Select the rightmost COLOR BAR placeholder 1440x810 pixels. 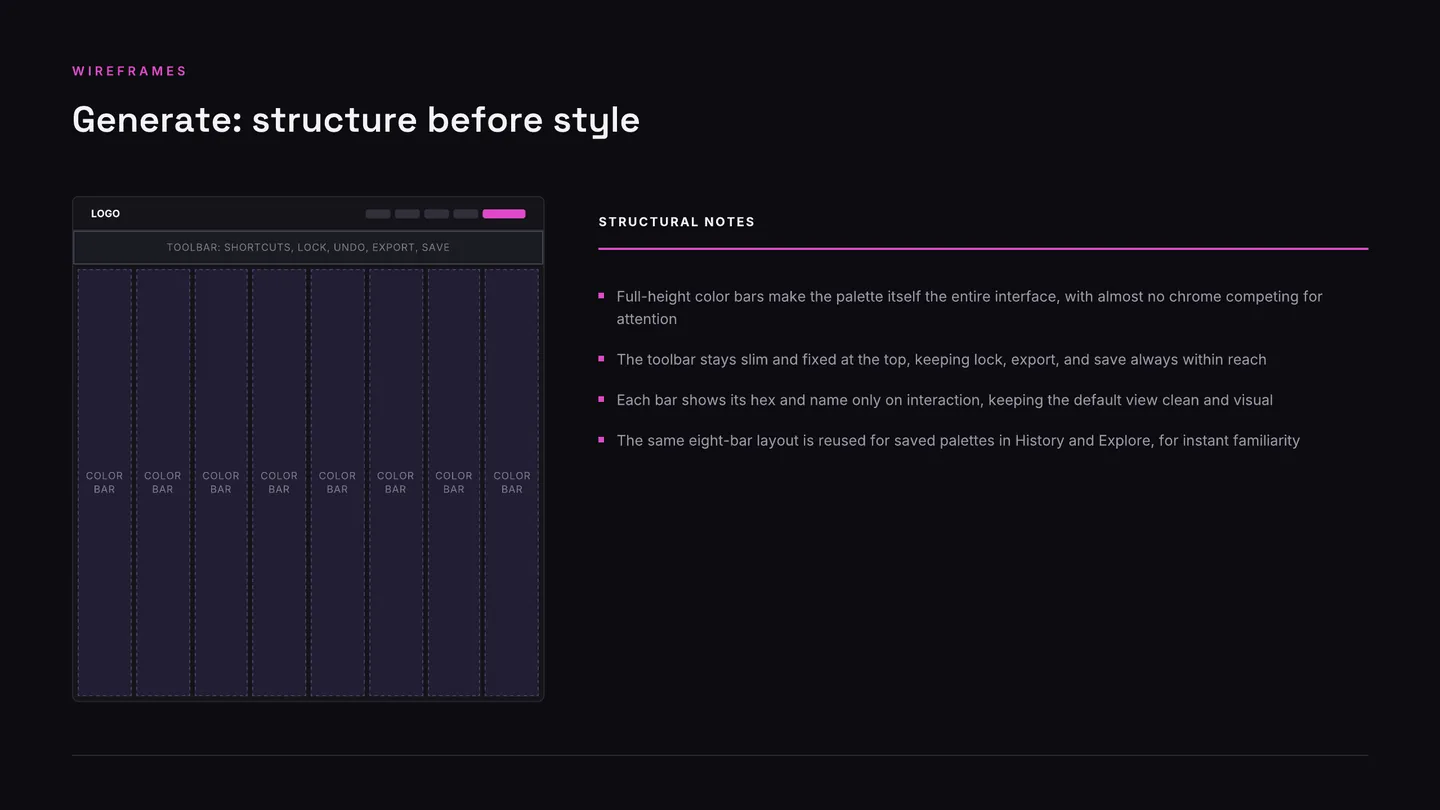(x=512, y=482)
